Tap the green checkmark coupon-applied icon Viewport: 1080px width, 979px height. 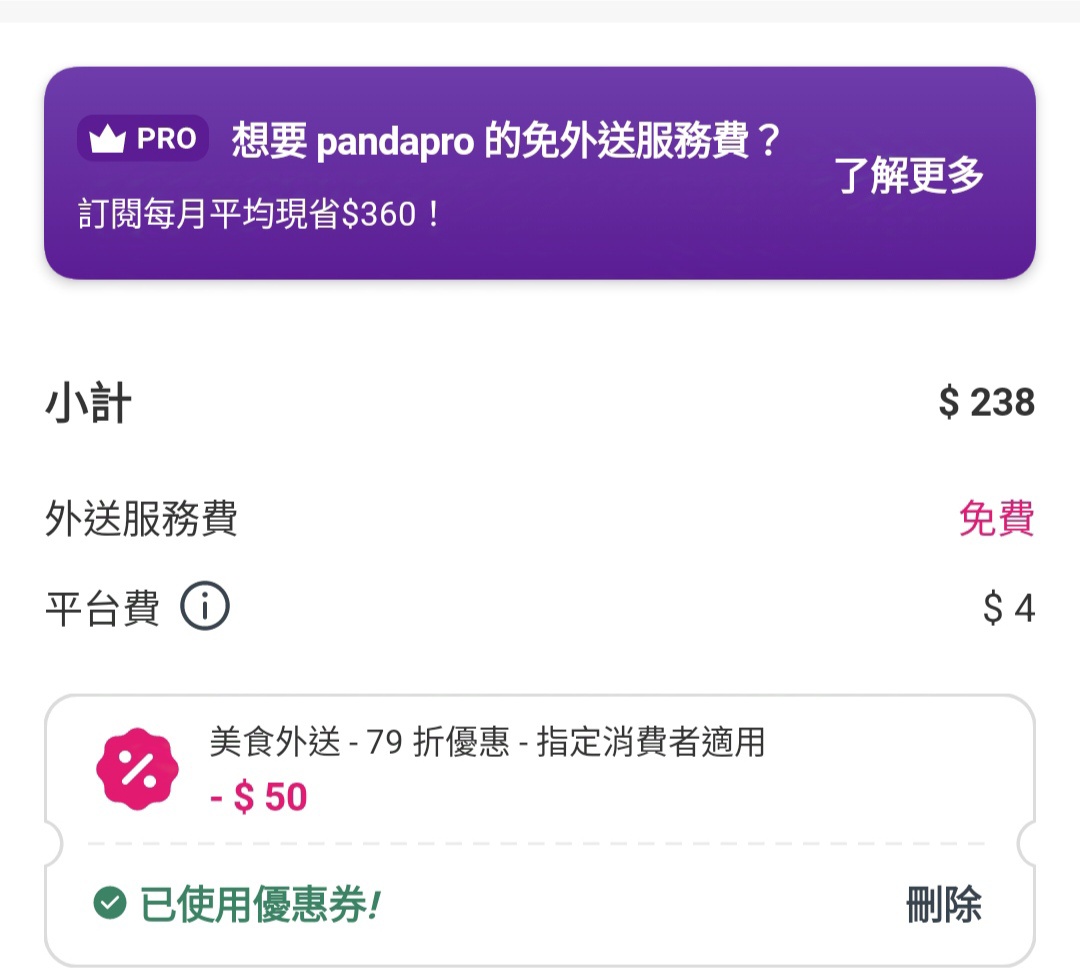coord(109,904)
